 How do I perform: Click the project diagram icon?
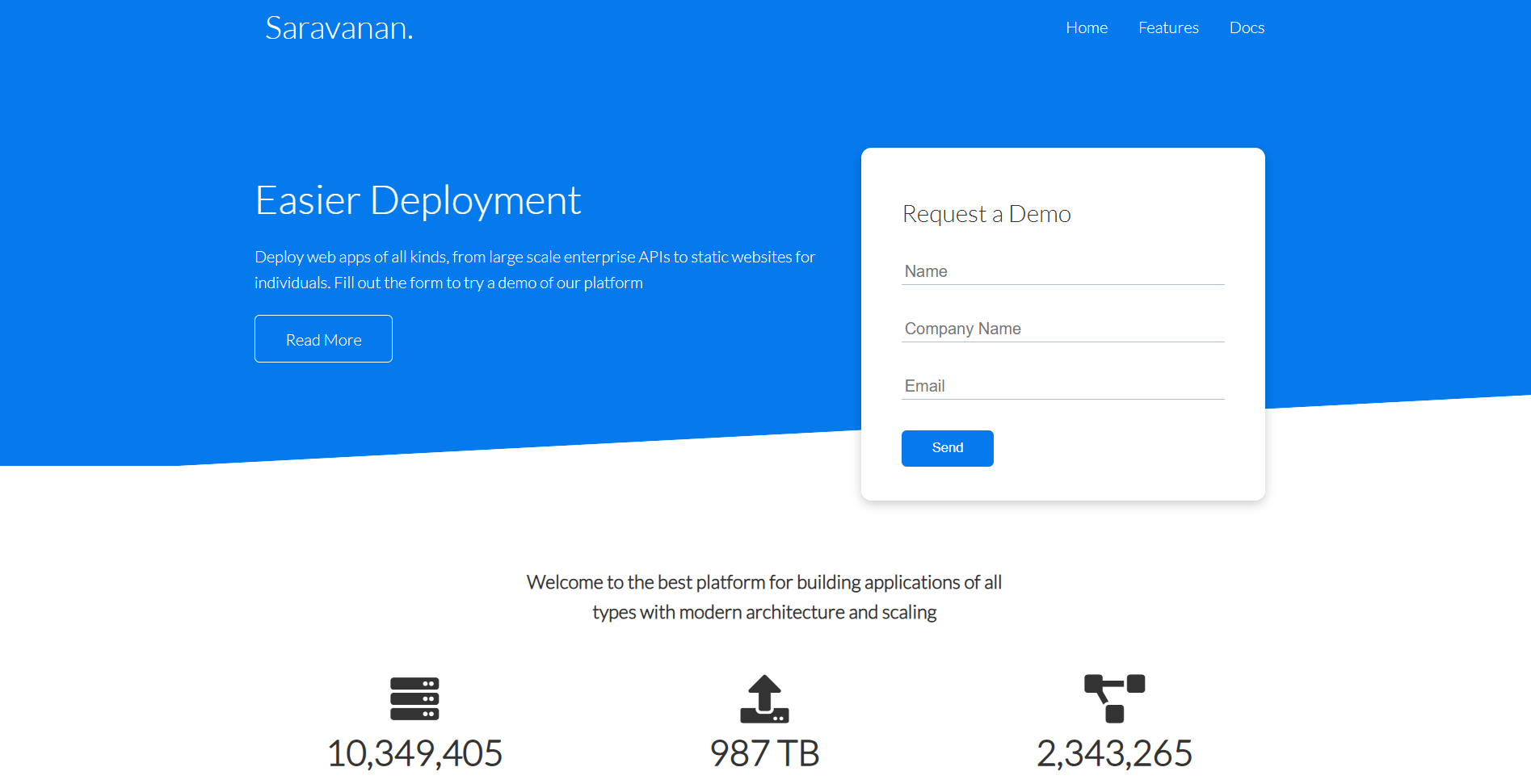[1114, 698]
